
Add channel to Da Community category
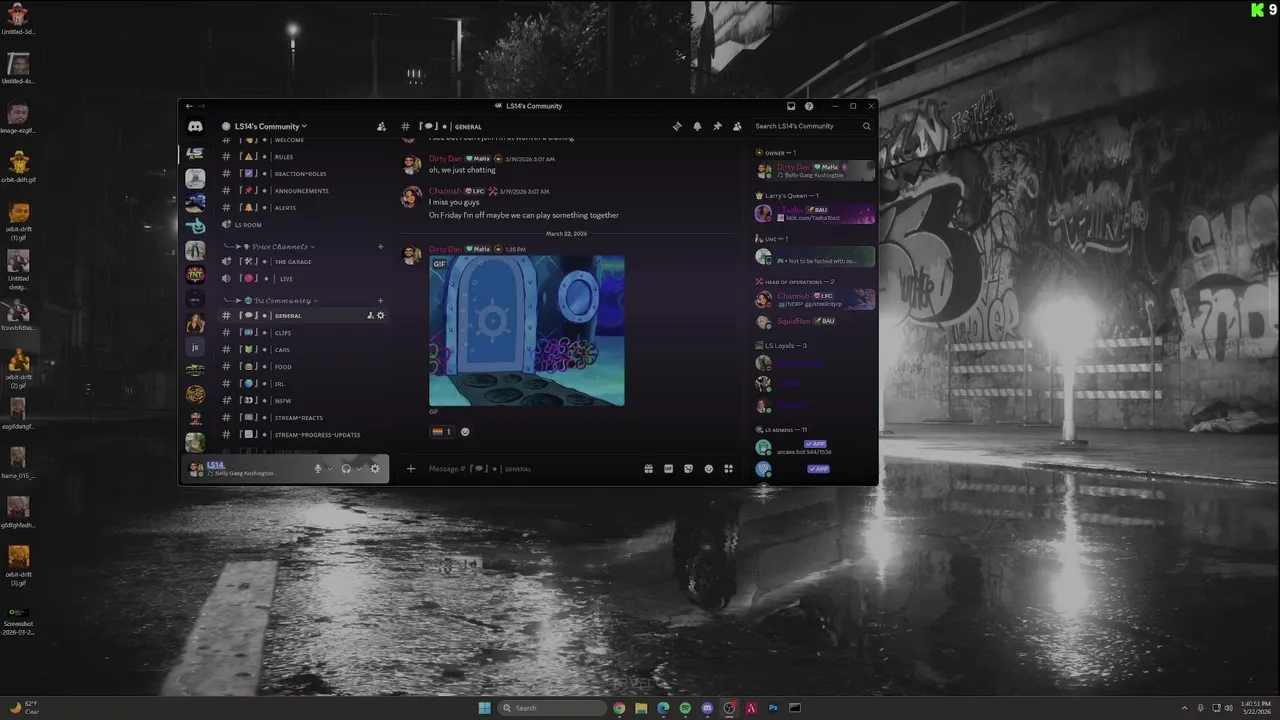(x=380, y=301)
